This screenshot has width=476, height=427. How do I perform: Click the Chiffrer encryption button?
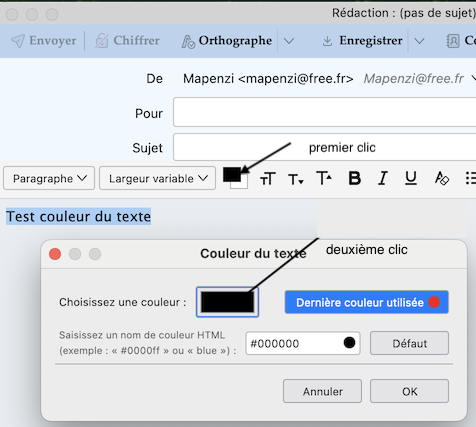[x=127, y=41]
